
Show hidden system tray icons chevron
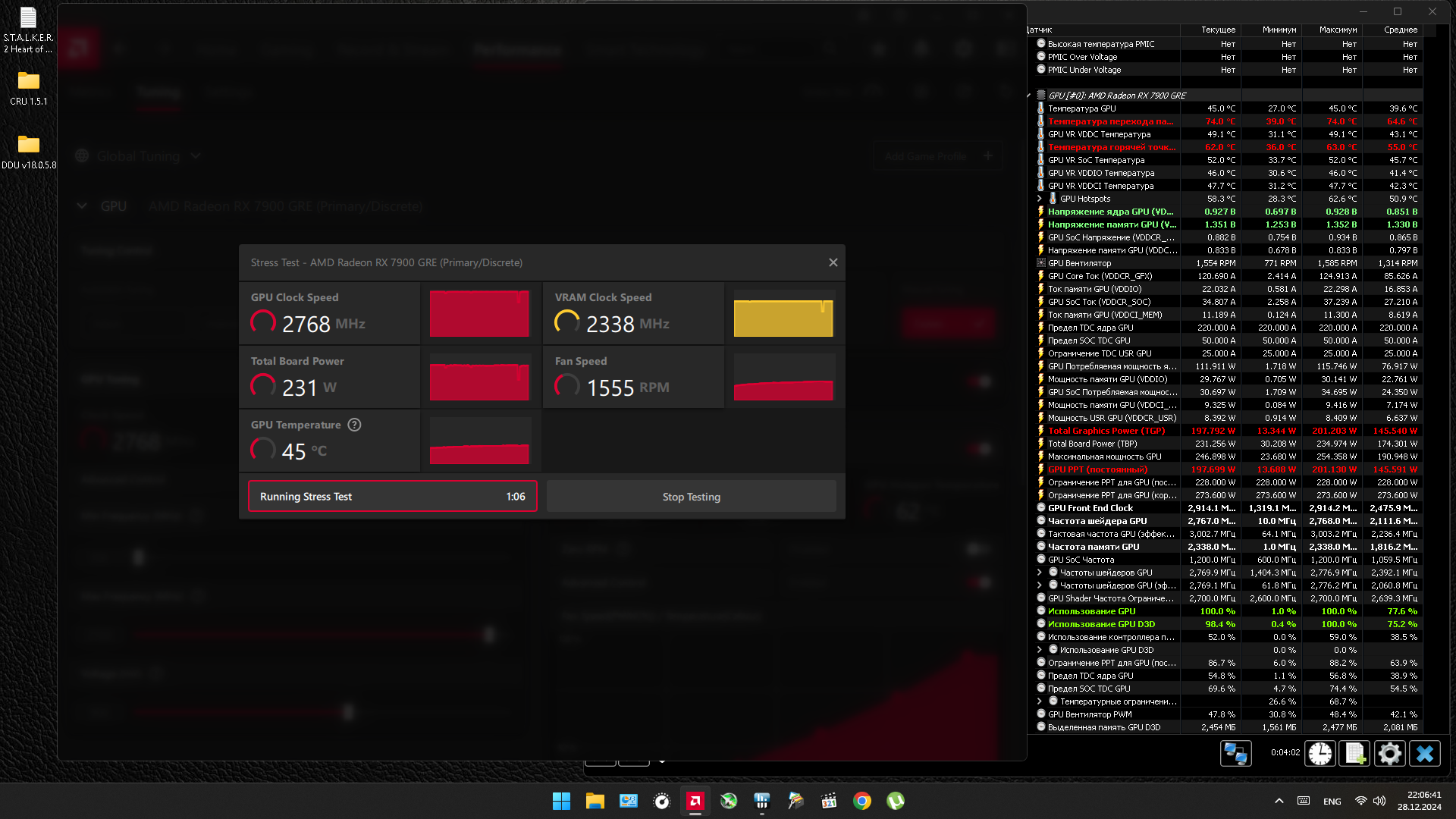(1279, 801)
